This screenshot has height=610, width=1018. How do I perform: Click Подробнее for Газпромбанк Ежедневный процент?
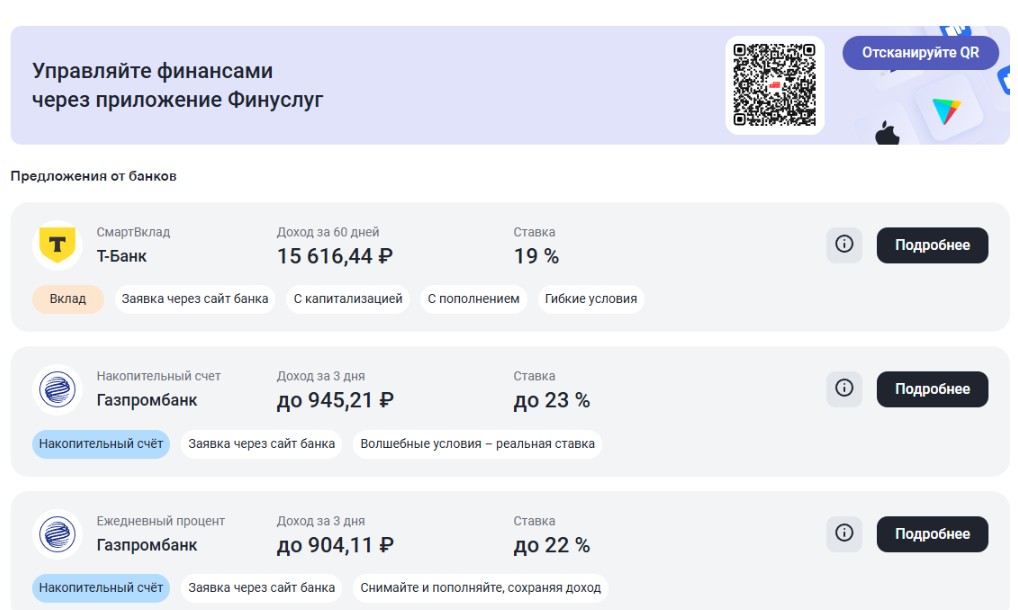[932, 534]
